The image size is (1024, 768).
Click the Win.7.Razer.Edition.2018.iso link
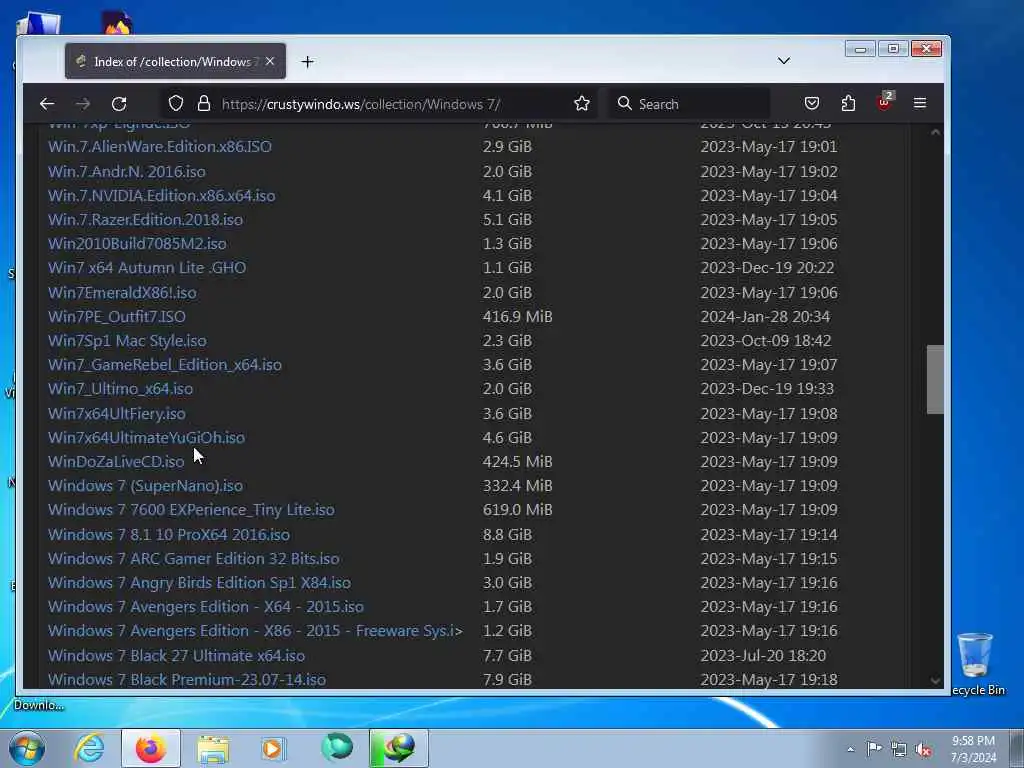tap(145, 219)
